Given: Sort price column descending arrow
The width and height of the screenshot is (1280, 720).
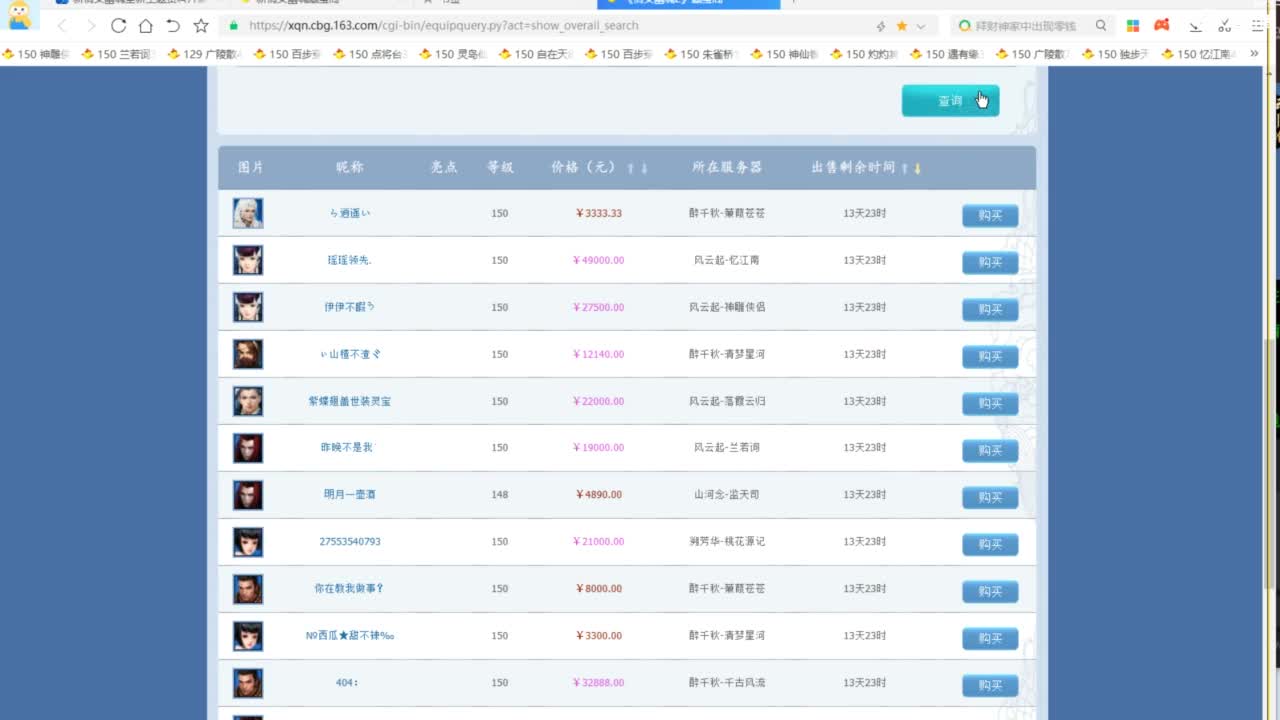Looking at the screenshot, I should (644, 169).
